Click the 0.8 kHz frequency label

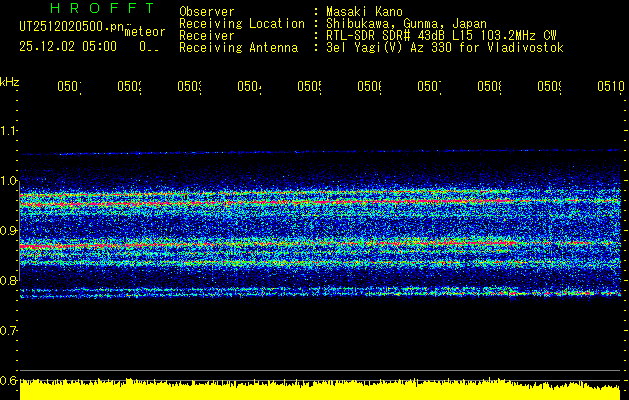pos(9,280)
